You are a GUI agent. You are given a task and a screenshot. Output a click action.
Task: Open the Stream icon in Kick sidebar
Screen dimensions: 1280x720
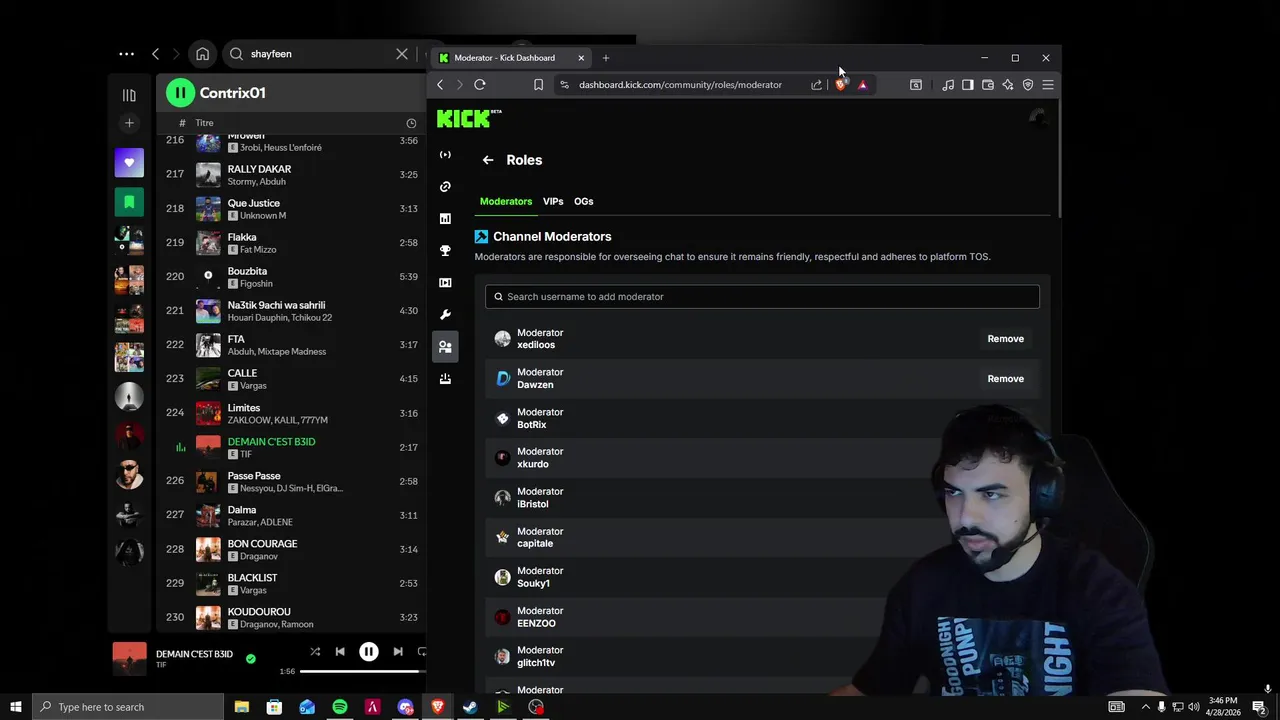pyautogui.click(x=445, y=155)
